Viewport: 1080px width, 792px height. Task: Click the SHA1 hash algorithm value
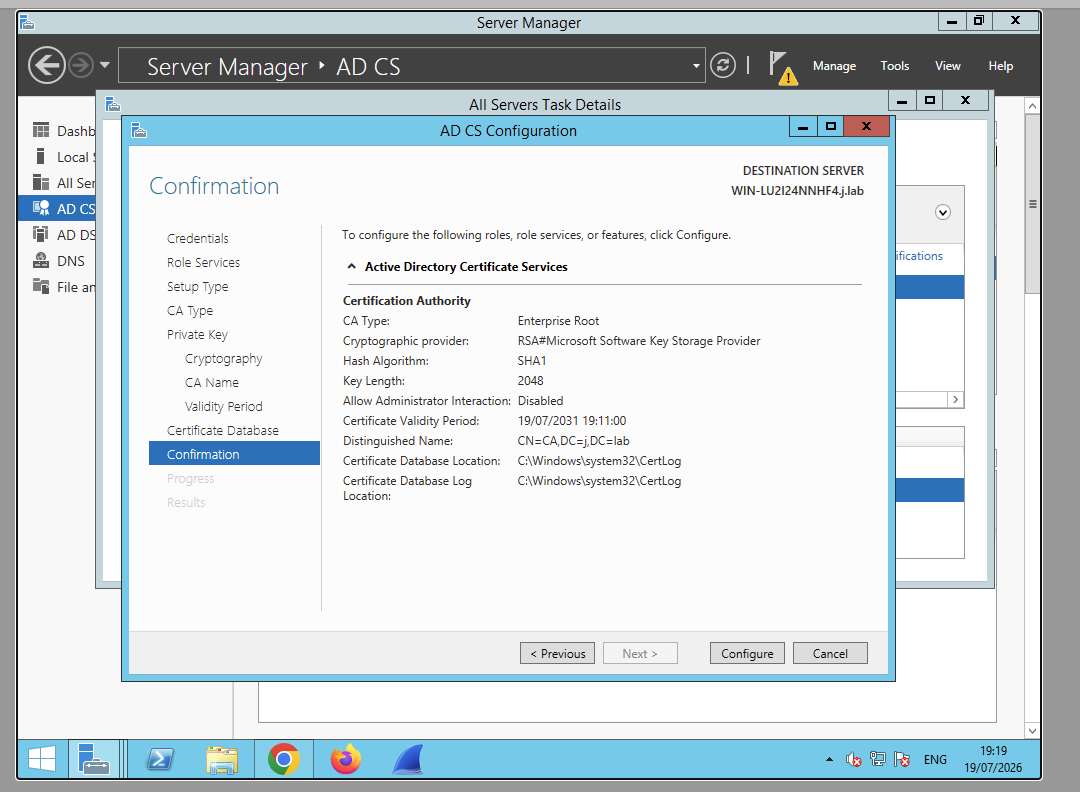tap(532, 361)
